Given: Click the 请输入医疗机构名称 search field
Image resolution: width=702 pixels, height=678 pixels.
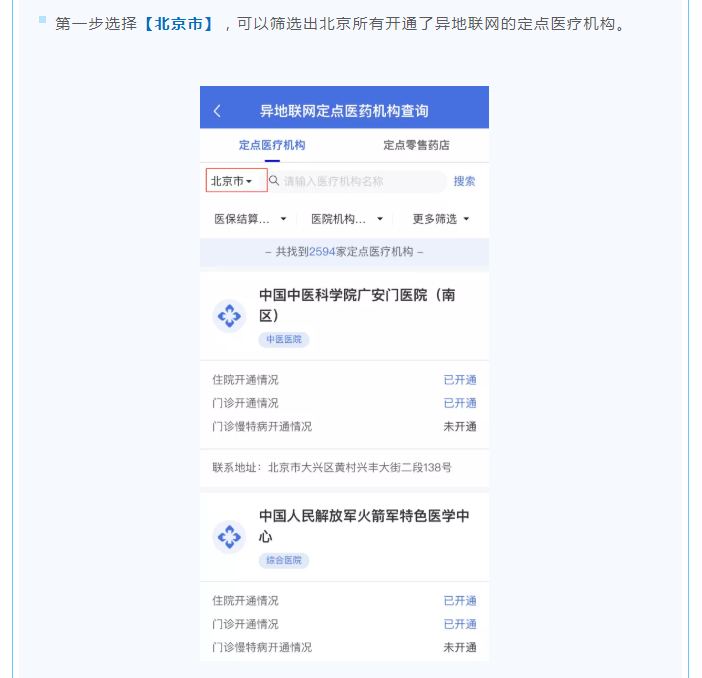Looking at the screenshot, I should click(360, 181).
